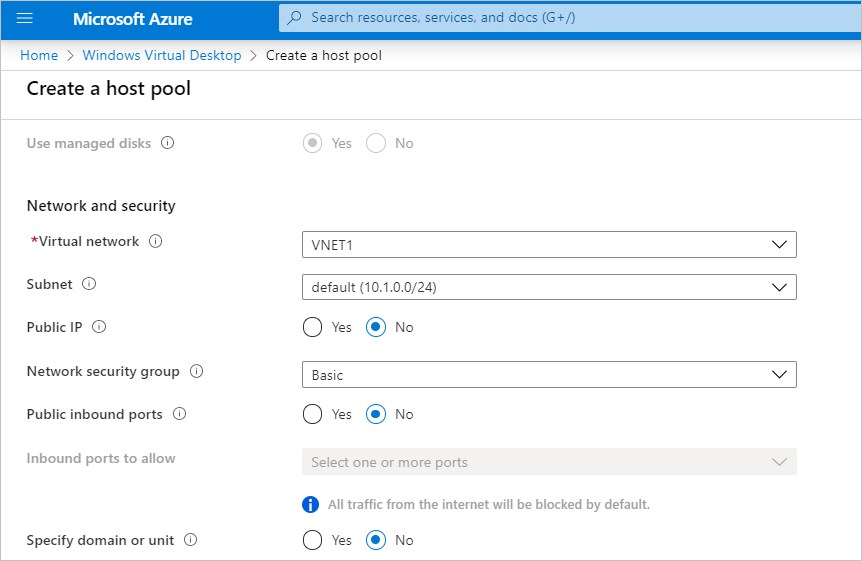Click the Public inbound ports label
The width and height of the screenshot is (862, 561).
coord(95,414)
